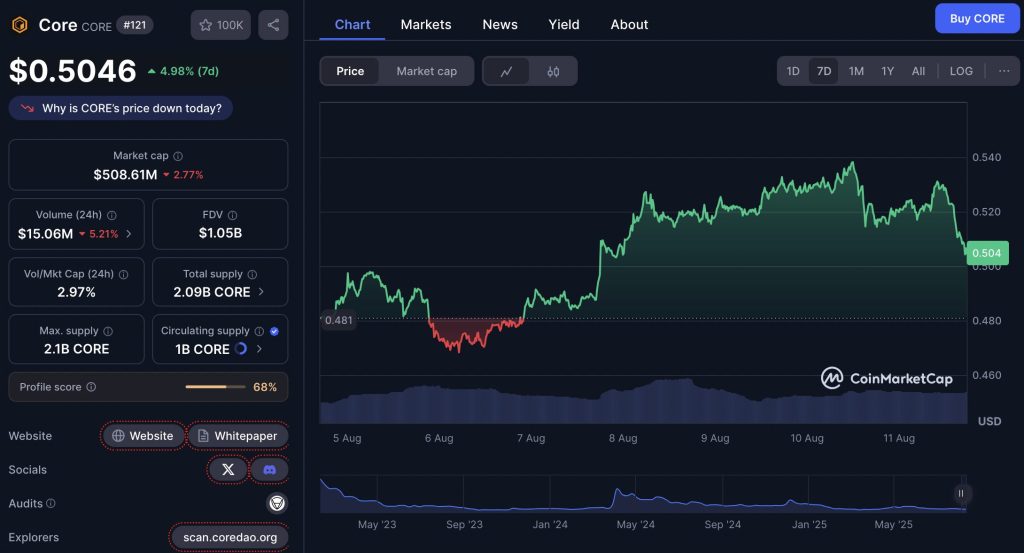Click the Core coin logo icon
1024x553 pixels.
point(20,25)
